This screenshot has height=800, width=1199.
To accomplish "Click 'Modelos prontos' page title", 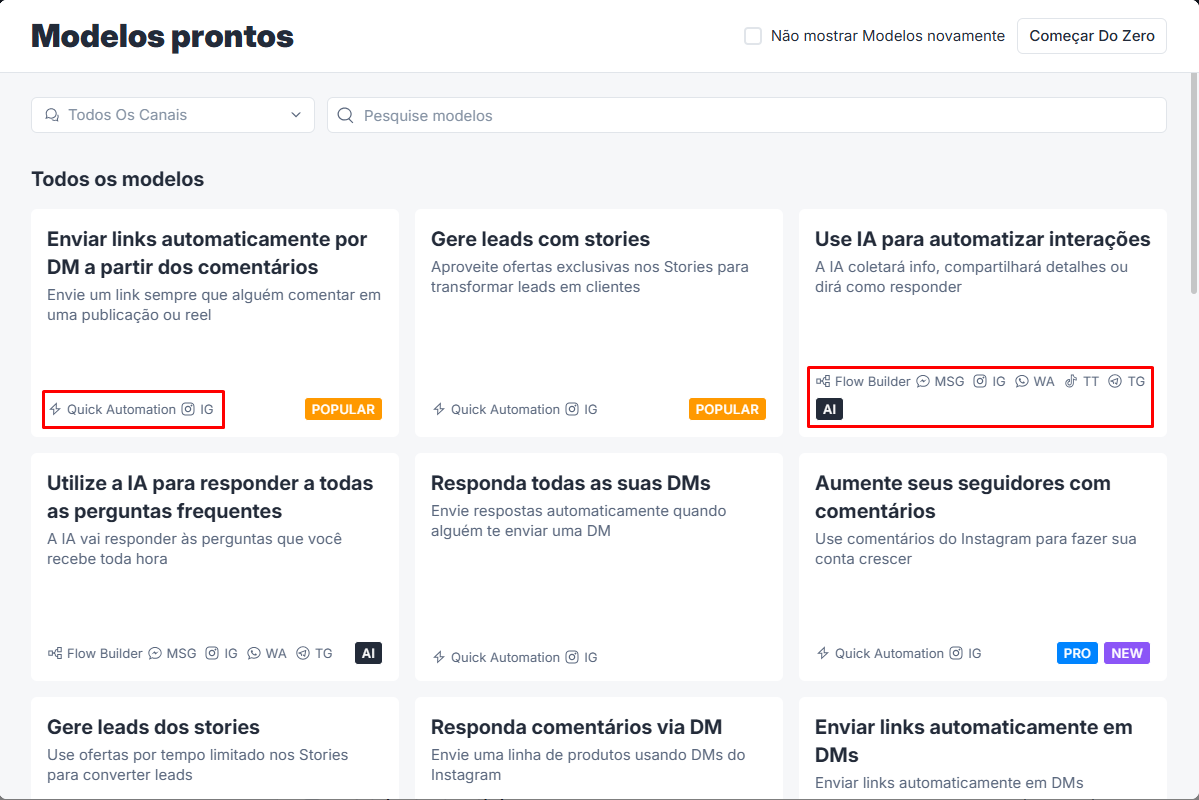I will click(162, 36).
